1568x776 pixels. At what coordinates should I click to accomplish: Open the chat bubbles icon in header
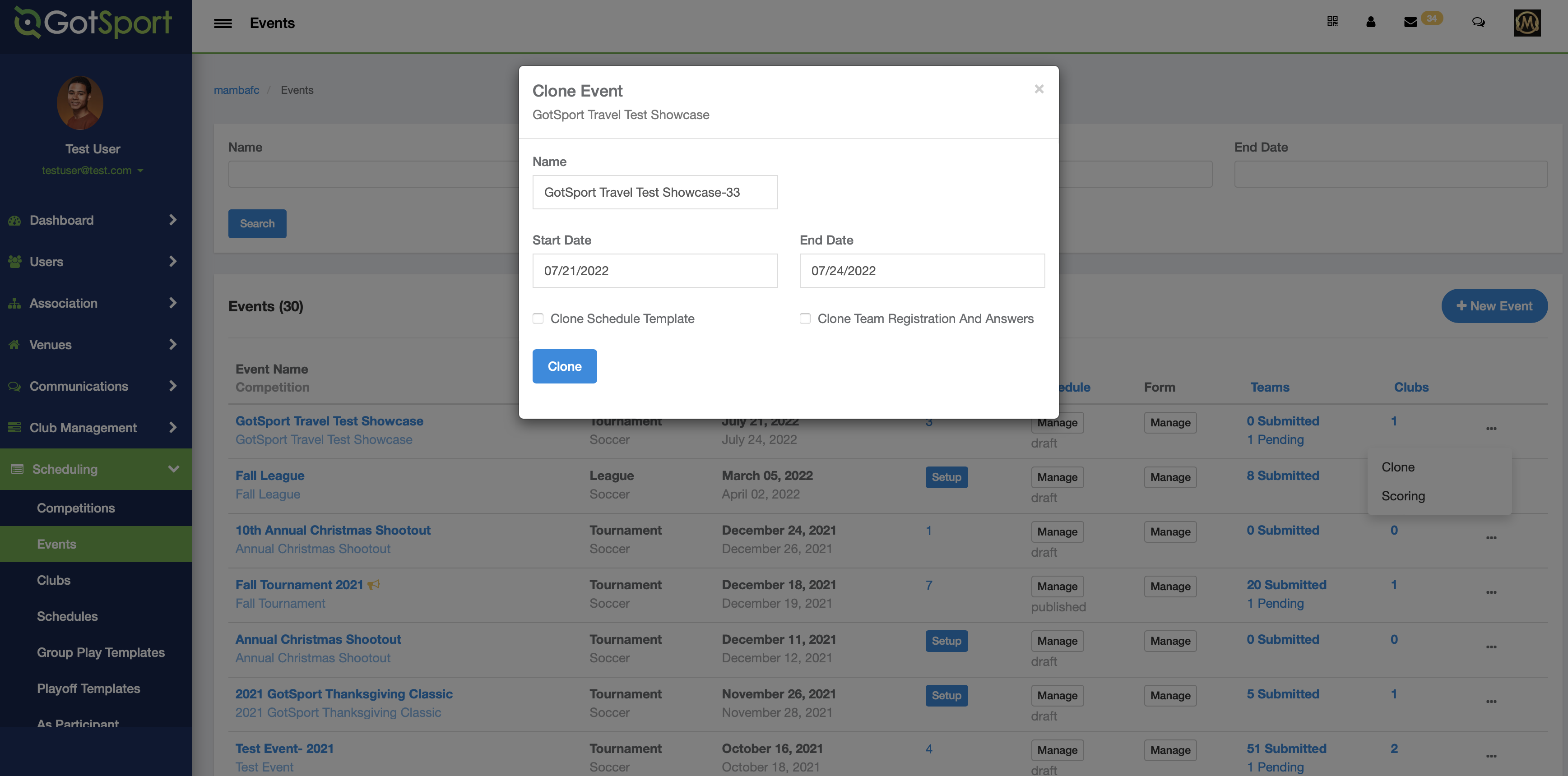pos(1479,23)
